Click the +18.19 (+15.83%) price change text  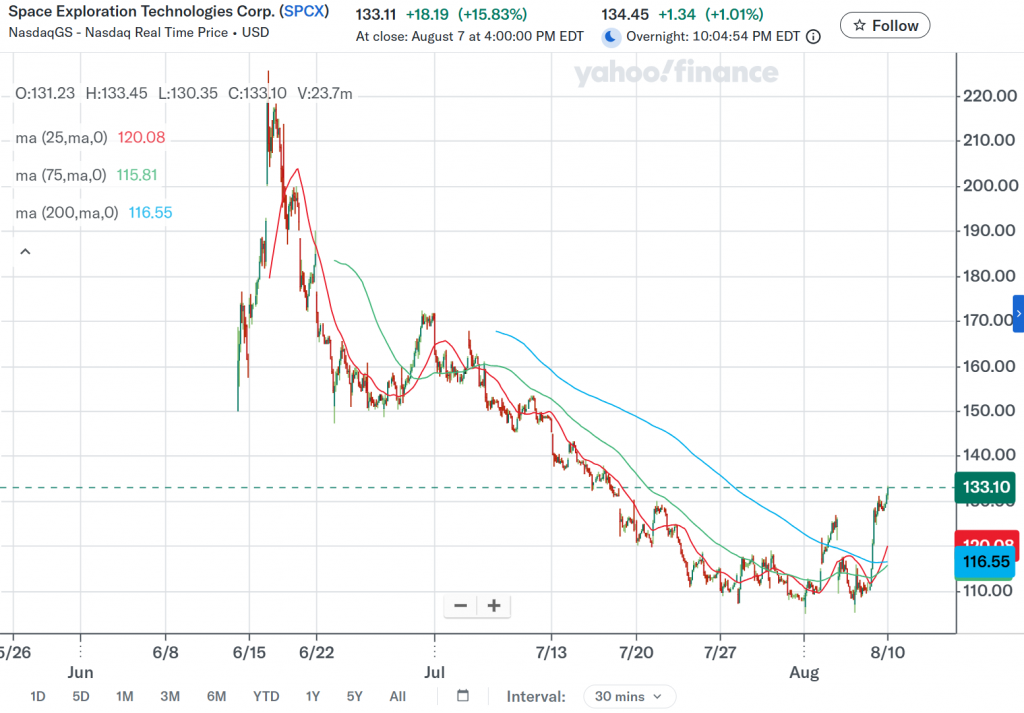[466, 14]
